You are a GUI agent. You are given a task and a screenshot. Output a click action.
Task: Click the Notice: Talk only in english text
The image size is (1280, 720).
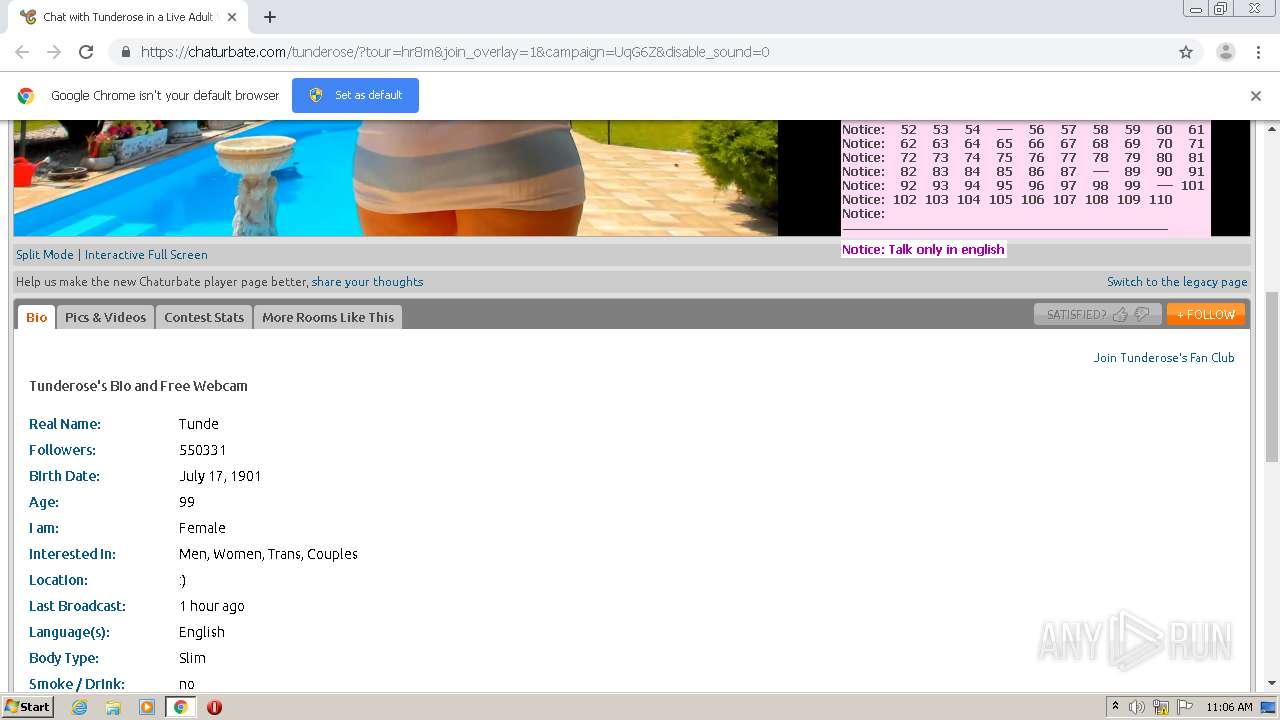click(923, 250)
